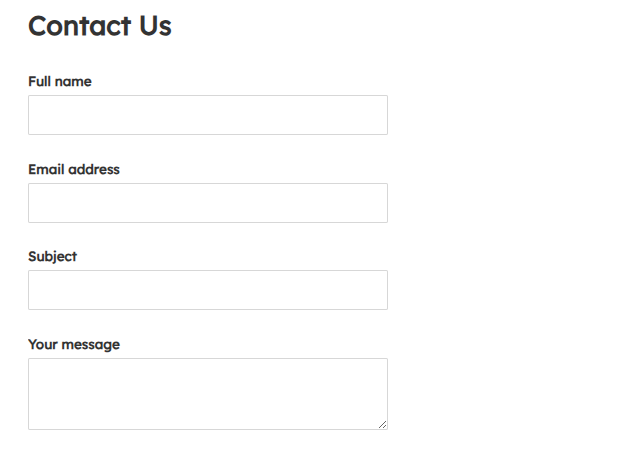This screenshot has height=466, width=631.
Task: Click the word "Us" in the heading
Action: 155,26
